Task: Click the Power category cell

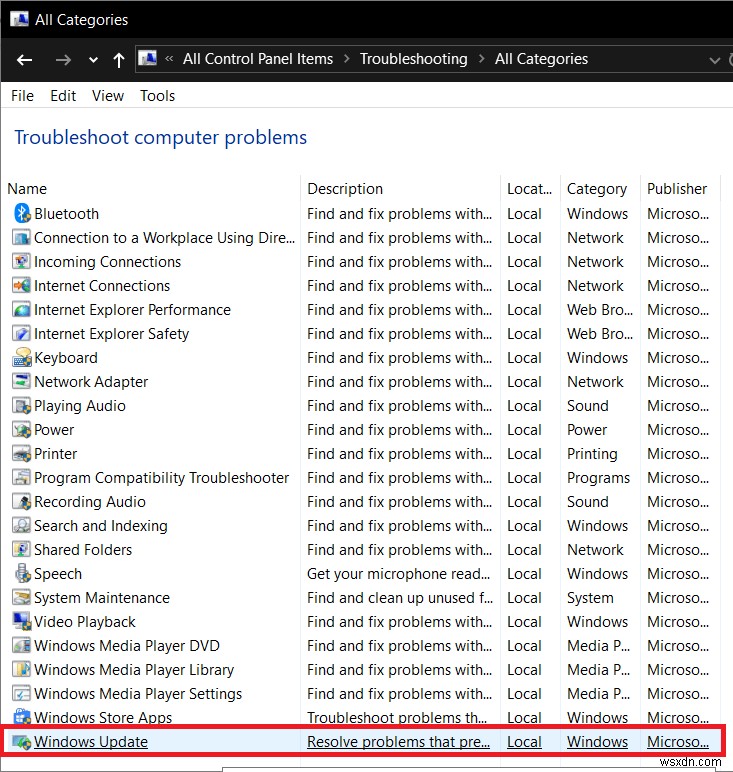Action: [x=587, y=429]
